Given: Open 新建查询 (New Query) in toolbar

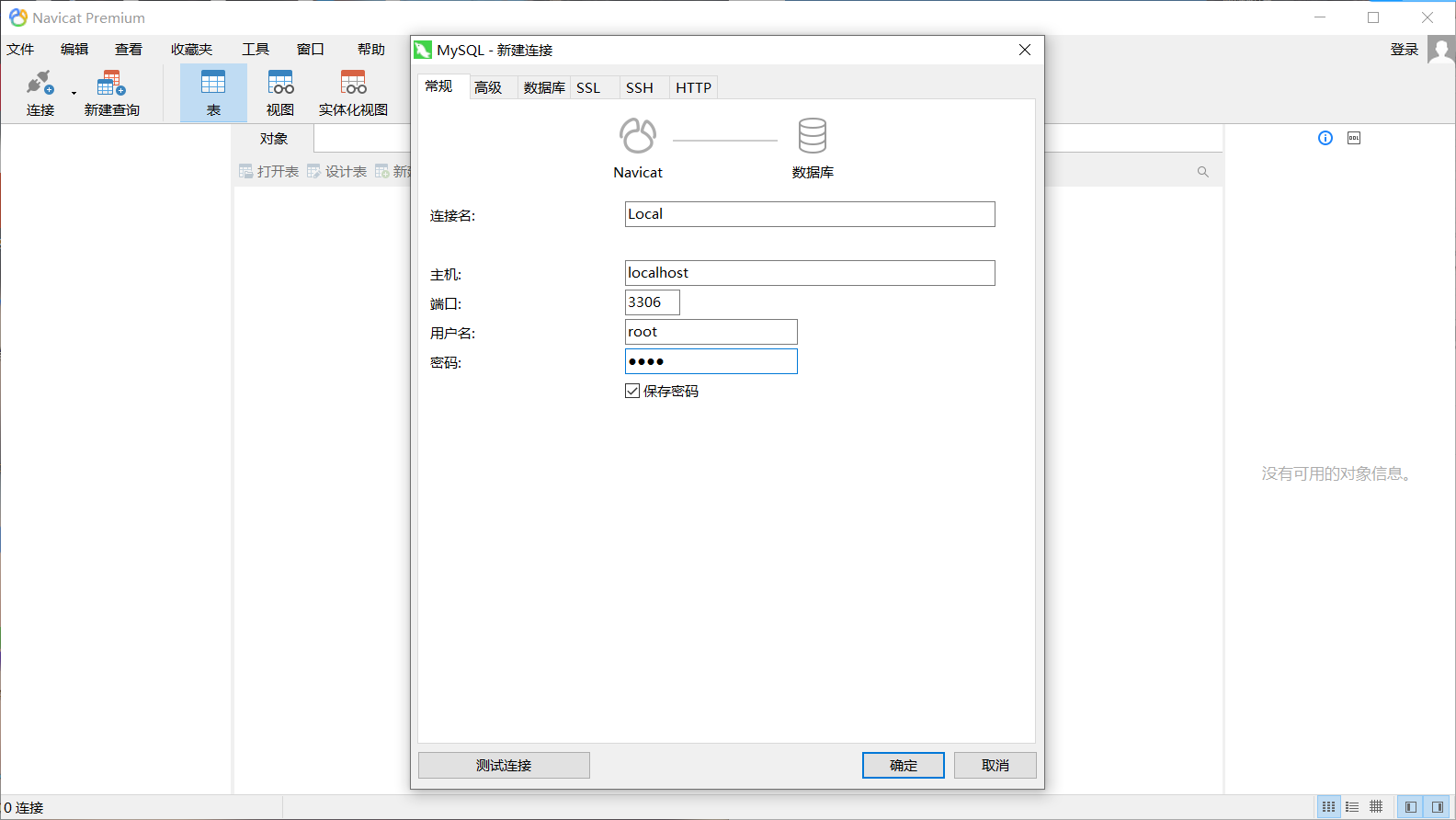Looking at the screenshot, I should [111, 93].
